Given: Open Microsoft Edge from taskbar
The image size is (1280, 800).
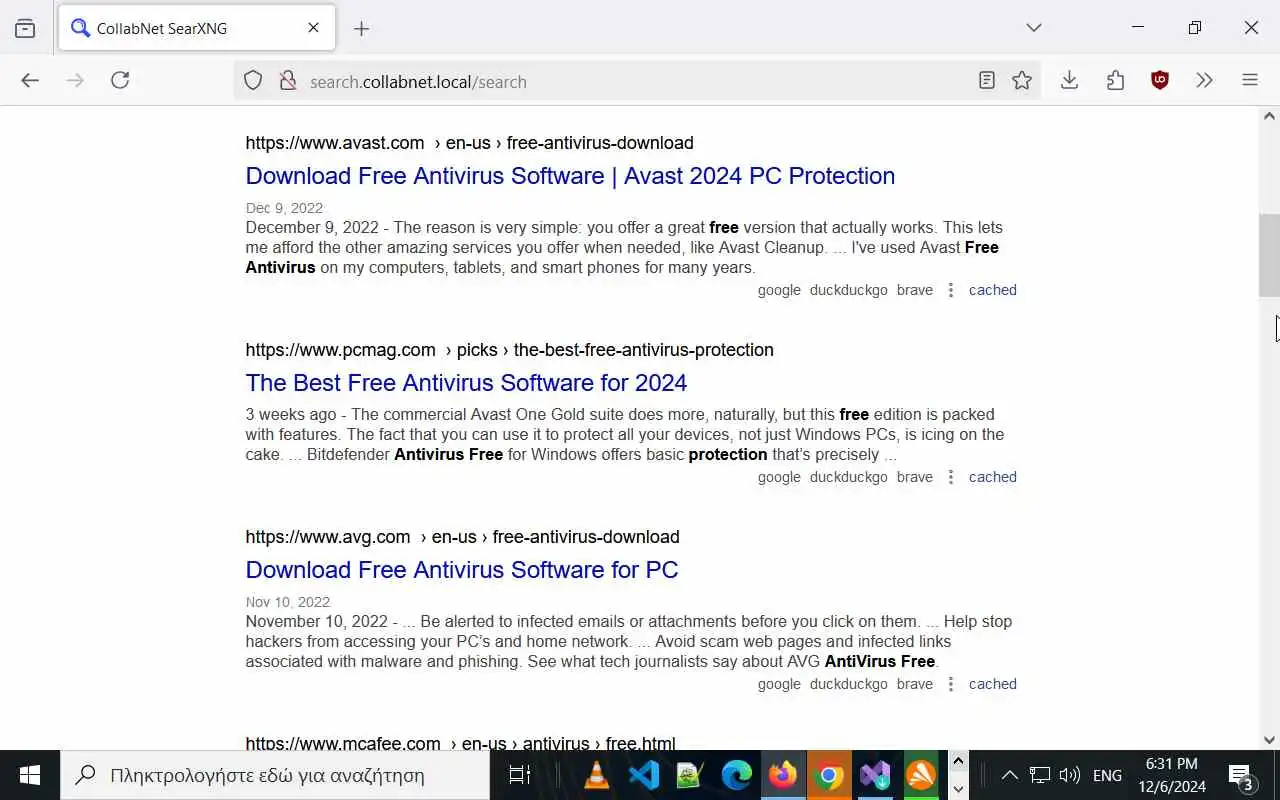Looking at the screenshot, I should [x=737, y=775].
